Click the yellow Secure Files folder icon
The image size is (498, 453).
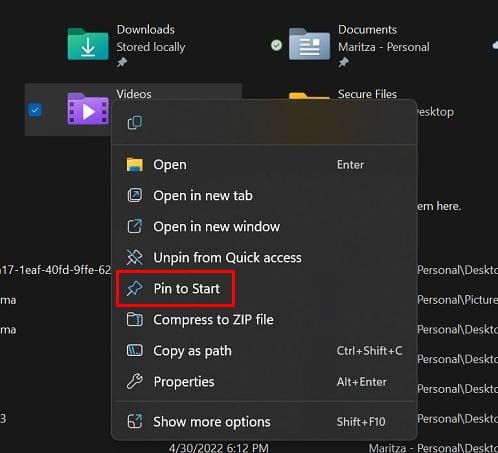coord(309,96)
